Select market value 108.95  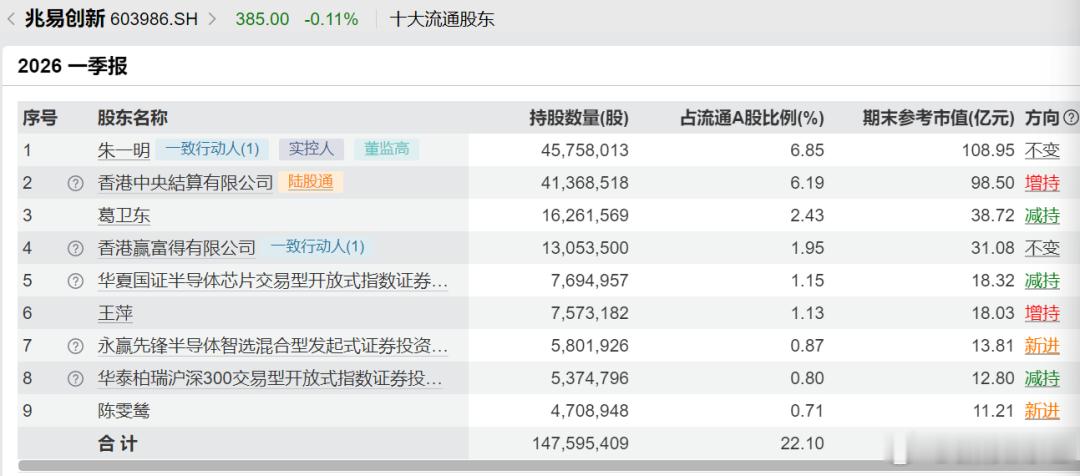pyautogui.click(x=988, y=150)
